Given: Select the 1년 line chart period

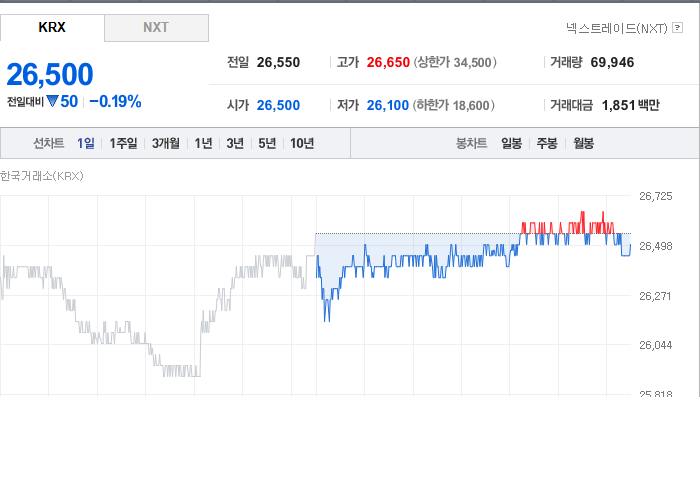Looking at the screenshot, I should [x=203, y=143].
